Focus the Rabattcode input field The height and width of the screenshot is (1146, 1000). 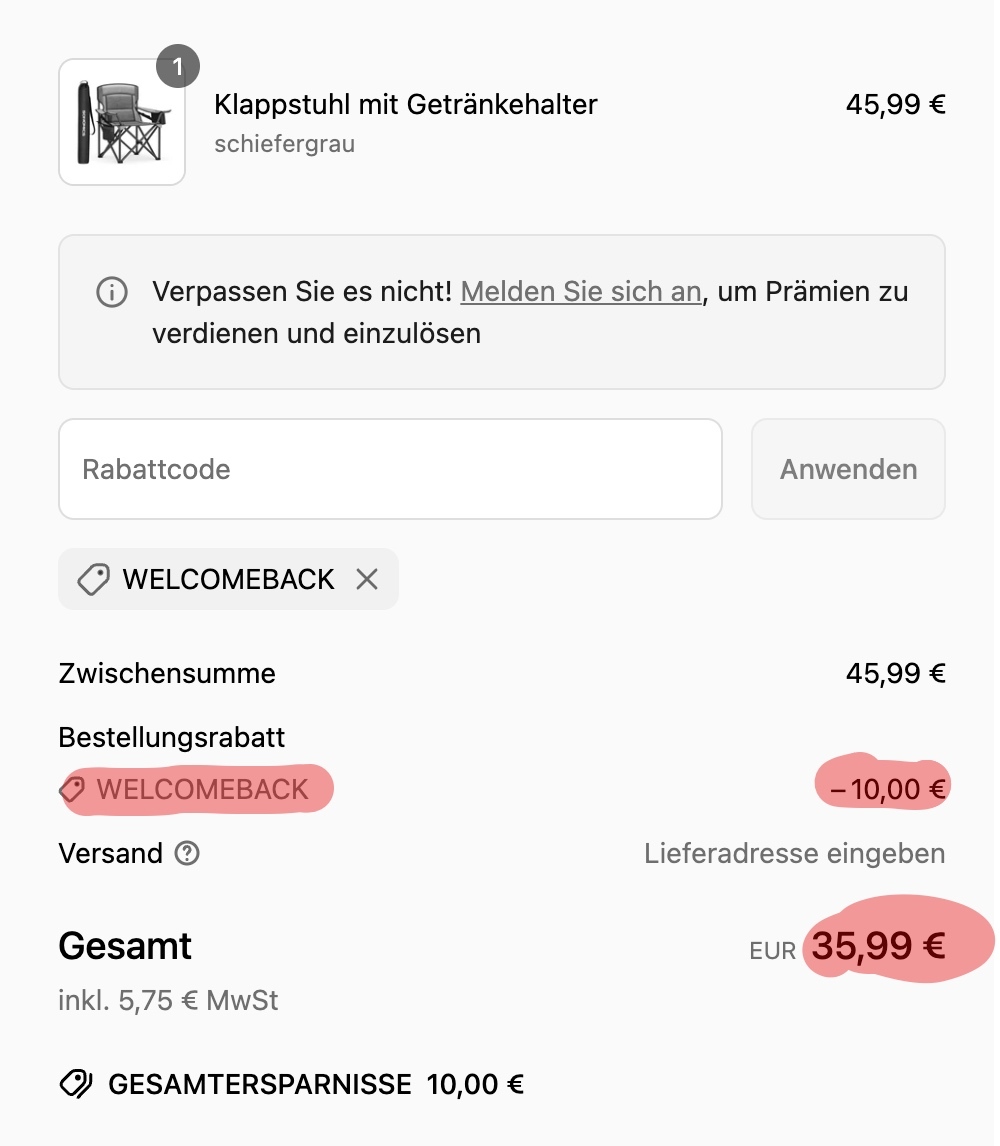(390, 469)
